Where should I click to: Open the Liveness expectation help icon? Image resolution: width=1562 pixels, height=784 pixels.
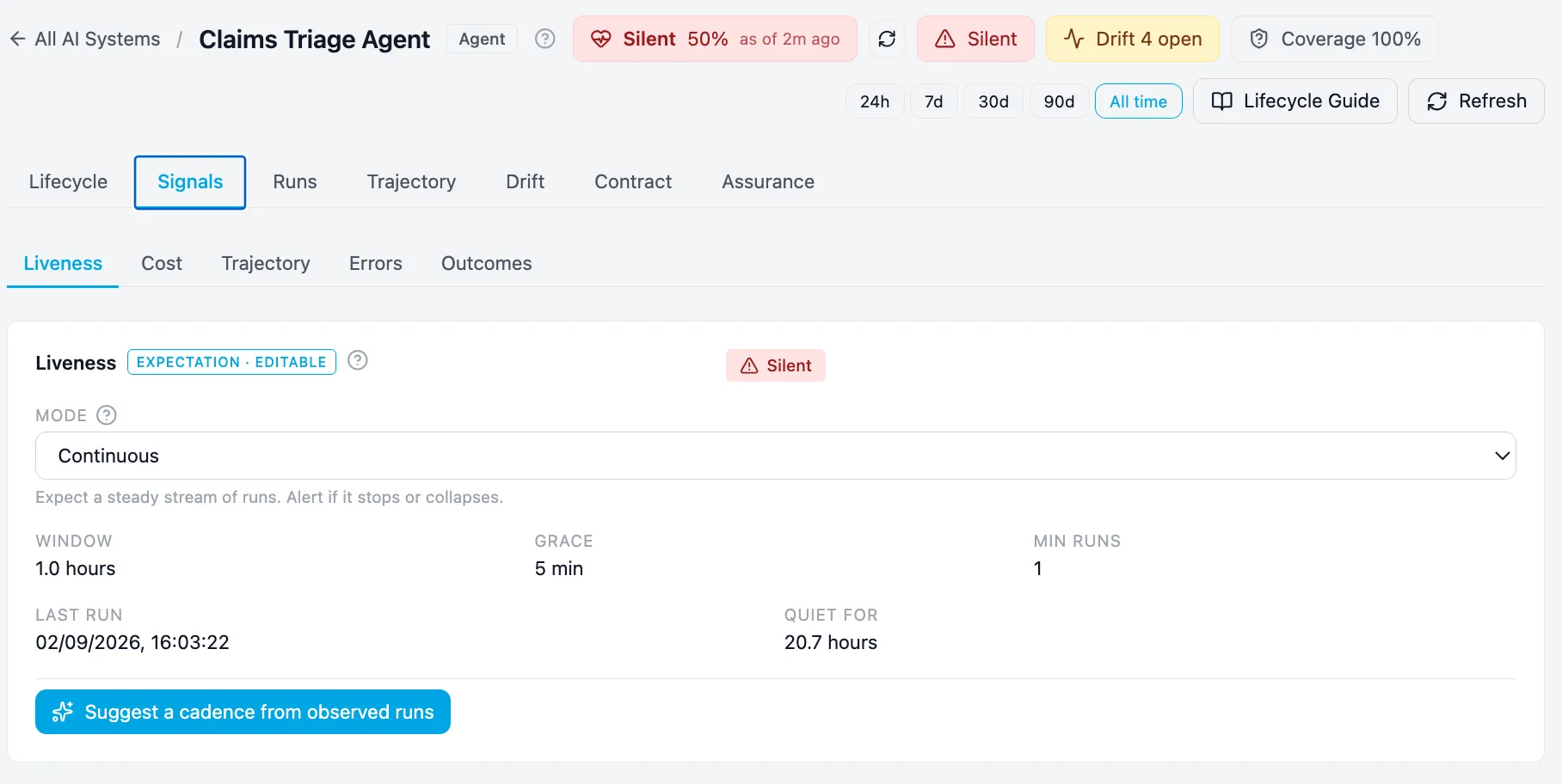tap(358, 360)
